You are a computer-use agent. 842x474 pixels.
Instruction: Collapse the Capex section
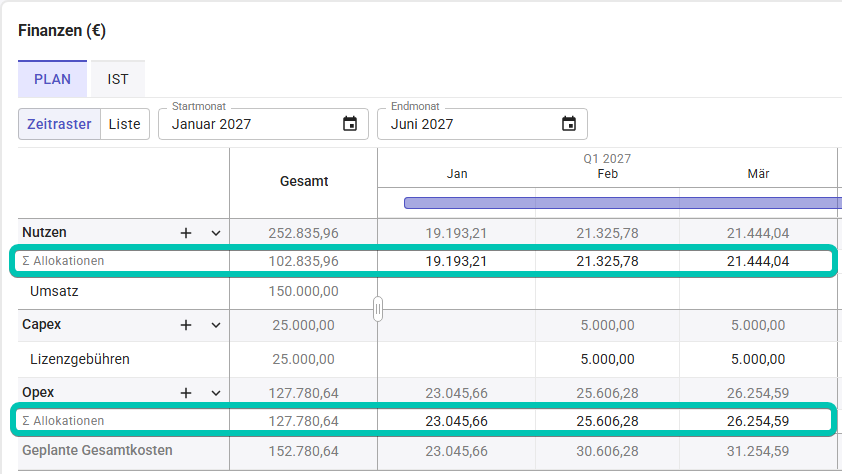point(215,325)
